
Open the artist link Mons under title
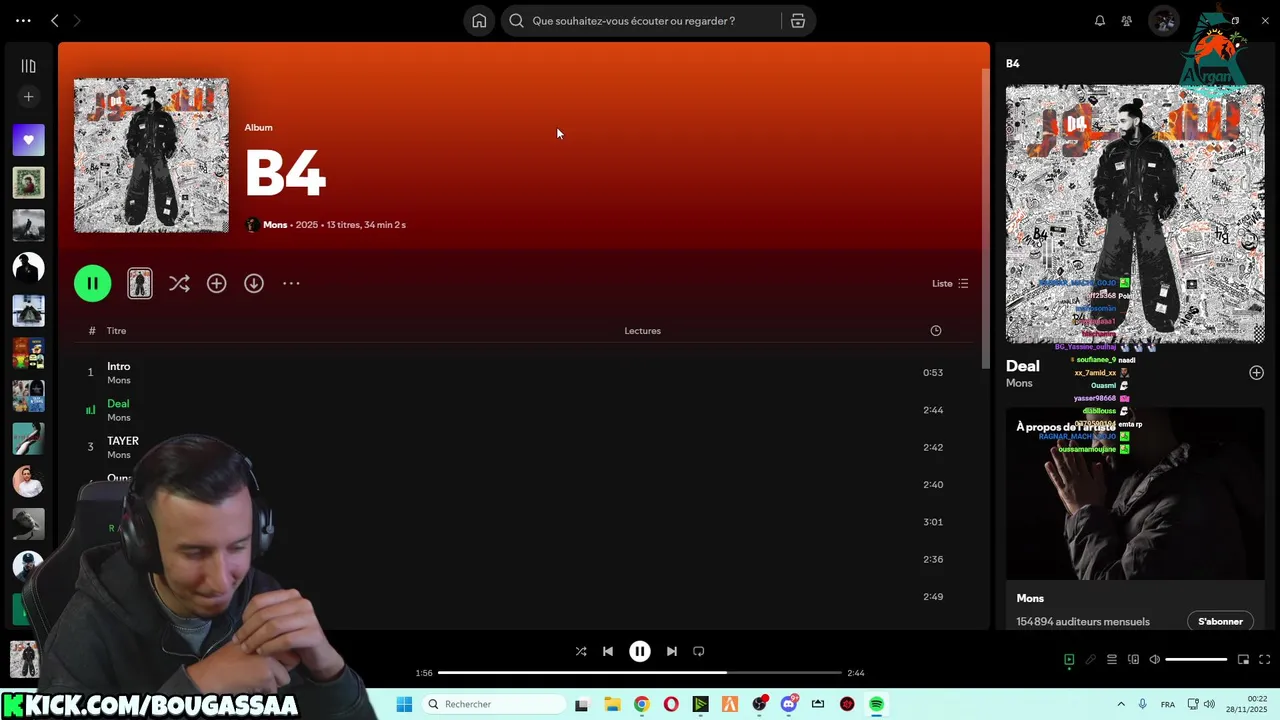275,225
